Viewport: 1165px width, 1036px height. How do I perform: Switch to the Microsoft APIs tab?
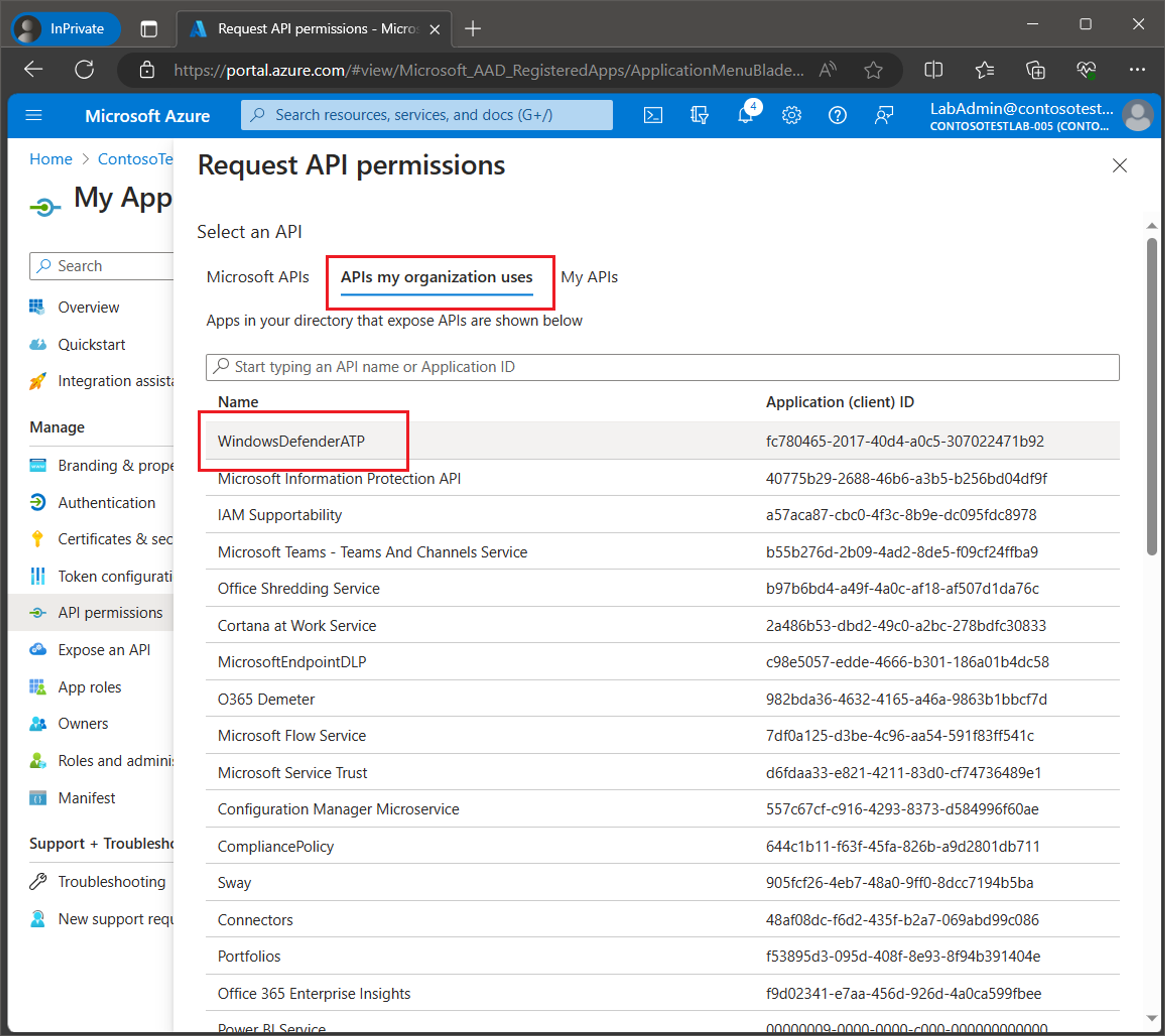(x=258, y=277)
